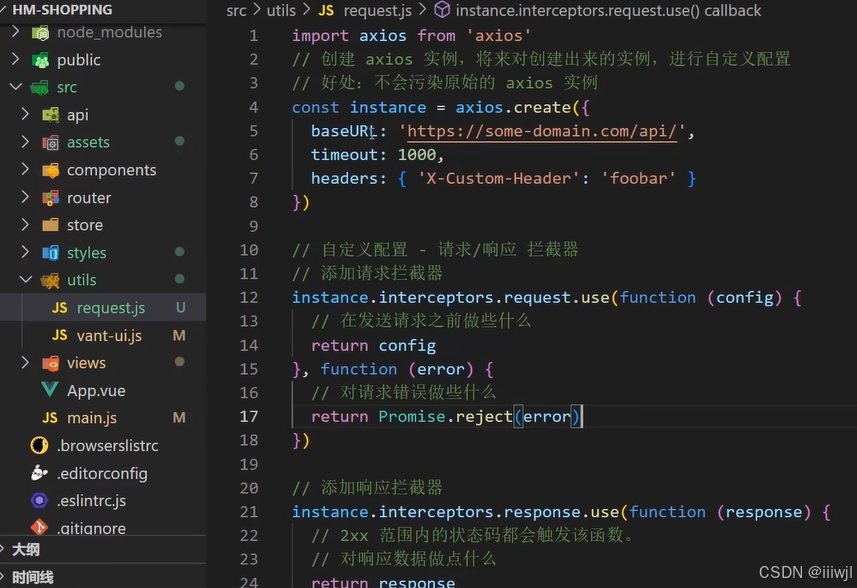Click the JS icon beside main.js
The image size is (857, 588).
[50, 418]
